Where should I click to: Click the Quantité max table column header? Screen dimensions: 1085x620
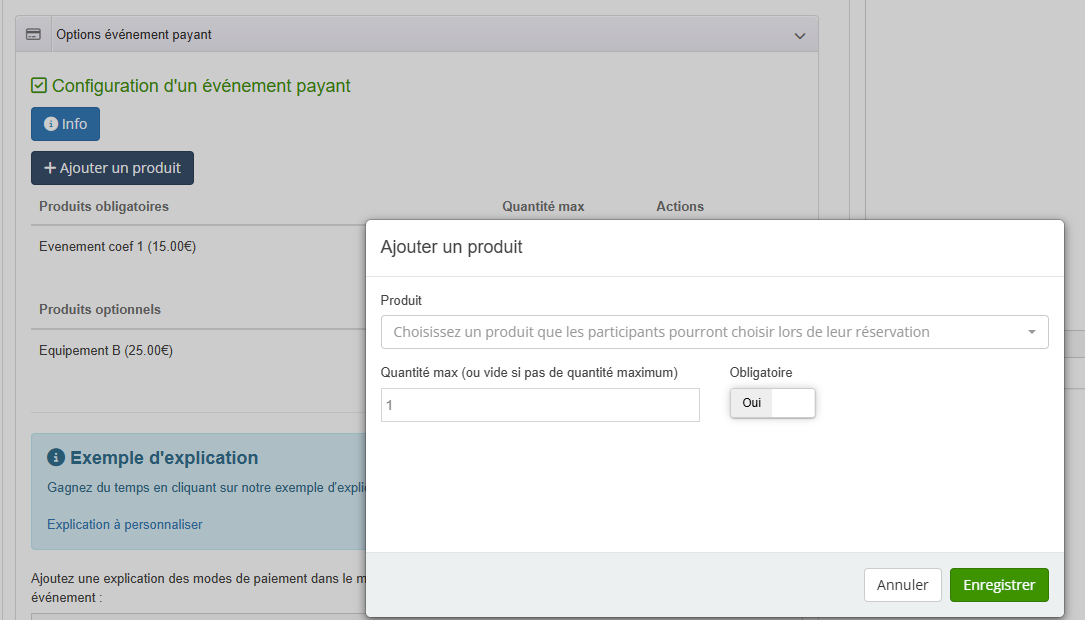[542, 207]
